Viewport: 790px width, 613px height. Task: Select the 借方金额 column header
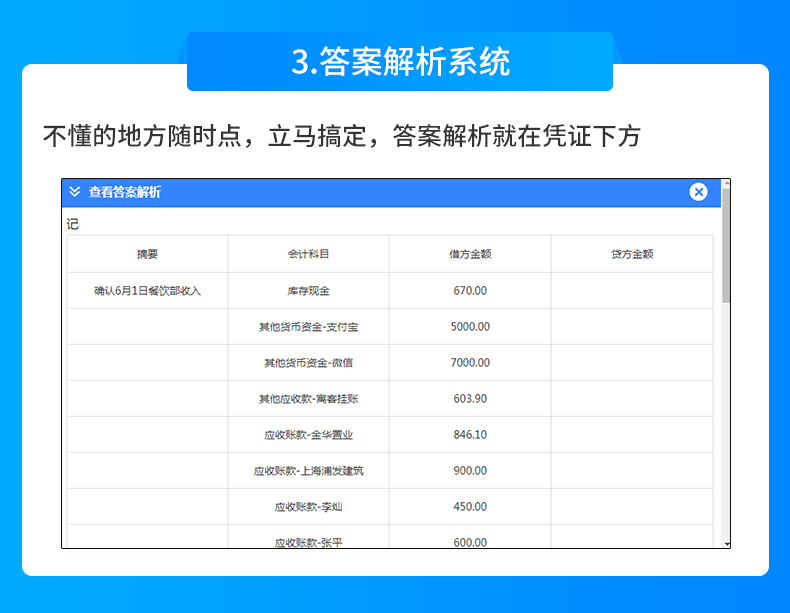pyautogui.click(x=469, y=254)
